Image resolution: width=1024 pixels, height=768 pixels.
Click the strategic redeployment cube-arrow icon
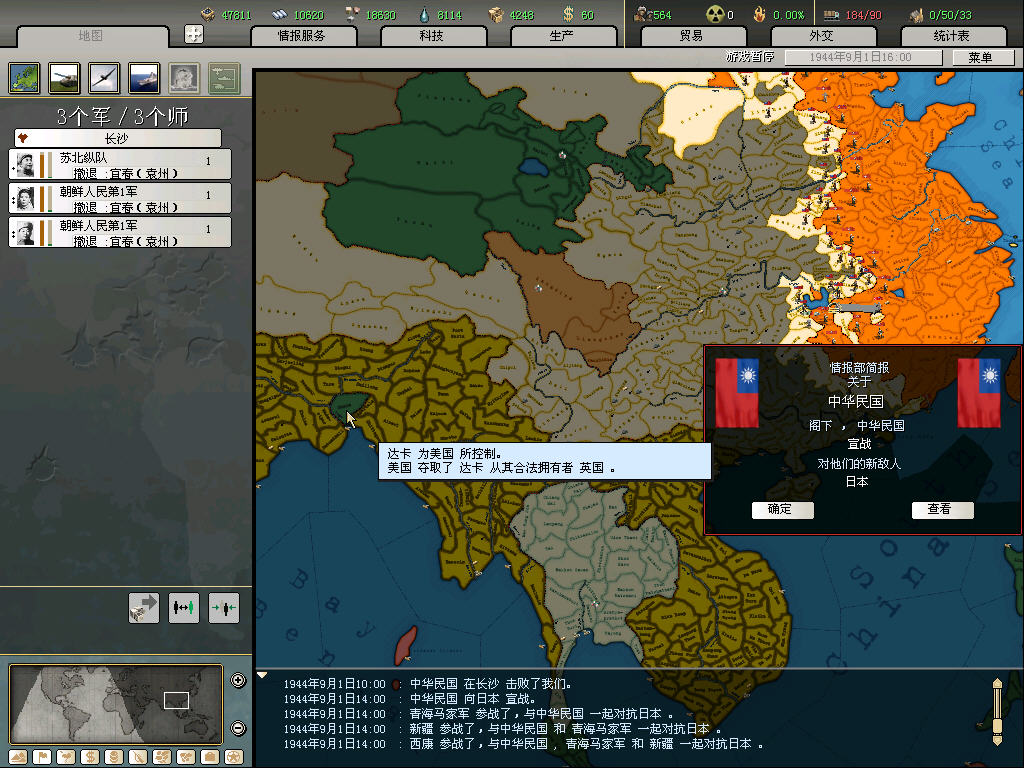click(144, 607)
